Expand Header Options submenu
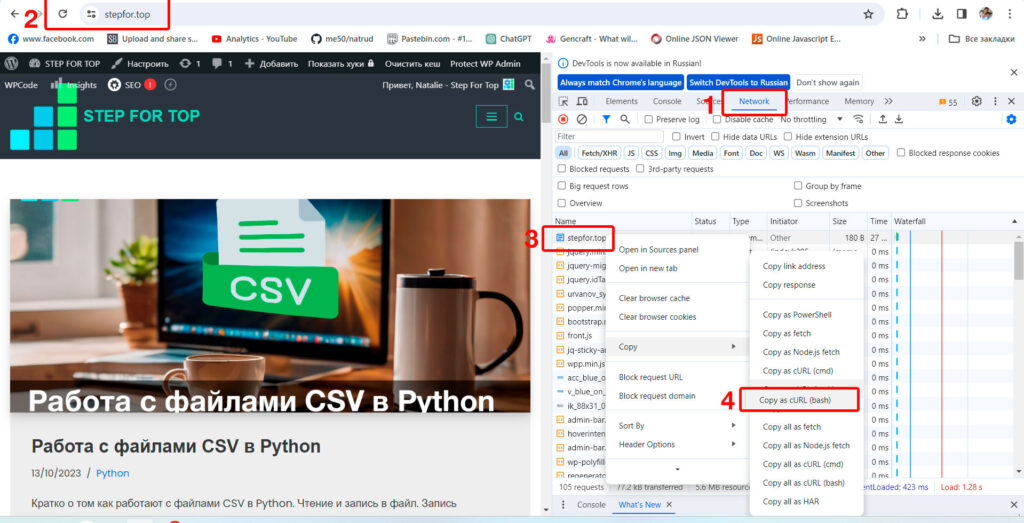1024x523 pixels. pos(677,445)
